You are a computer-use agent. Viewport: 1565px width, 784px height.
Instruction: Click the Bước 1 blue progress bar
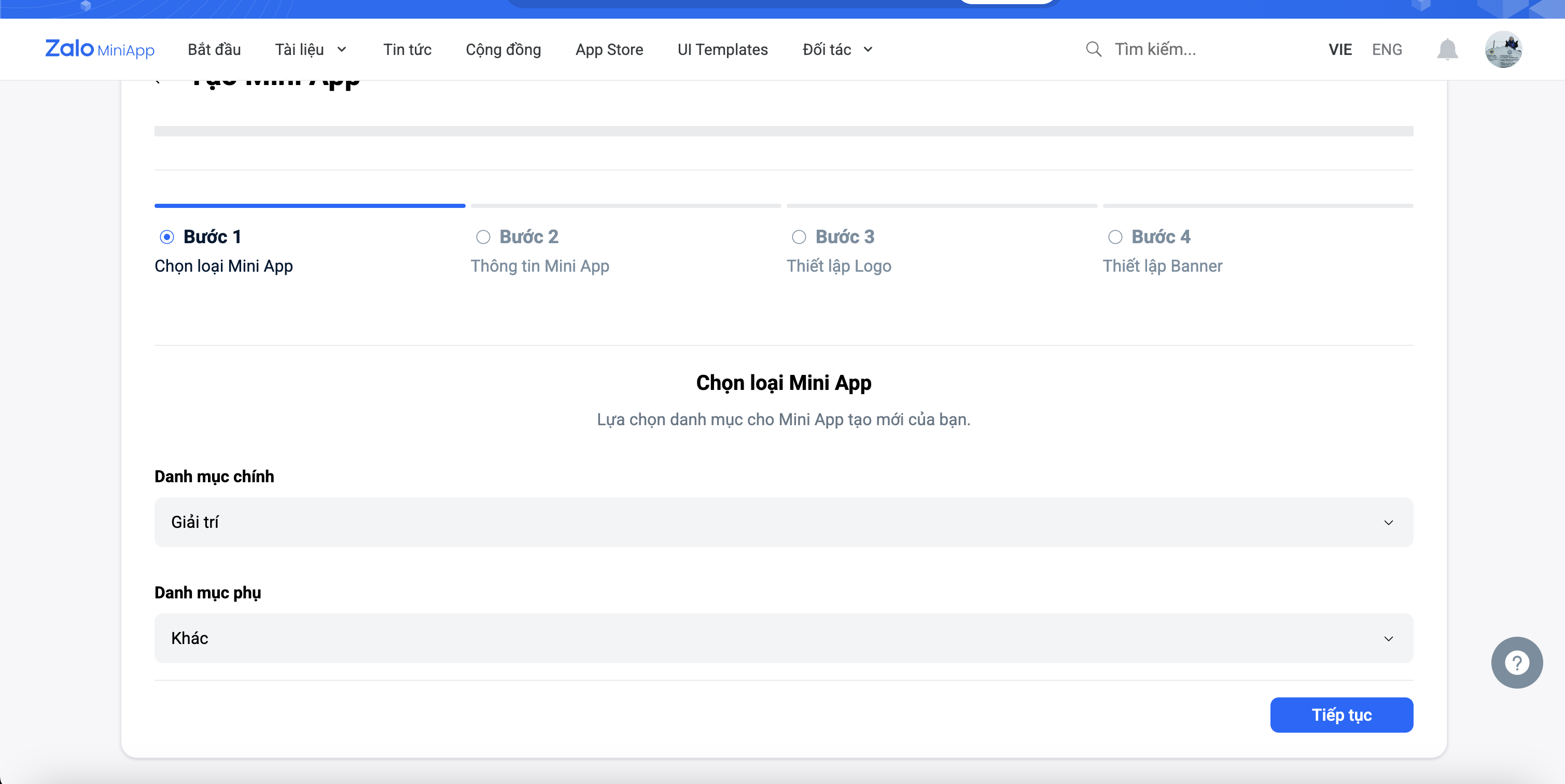(310, 206)
